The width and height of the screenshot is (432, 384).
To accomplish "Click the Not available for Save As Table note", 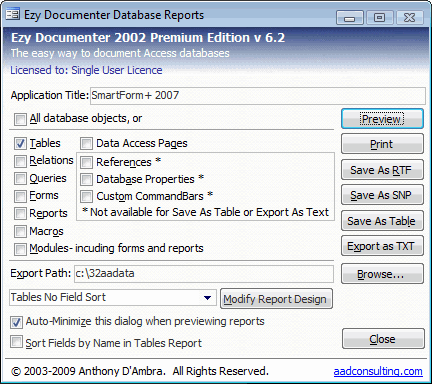I will coord(205,212).
